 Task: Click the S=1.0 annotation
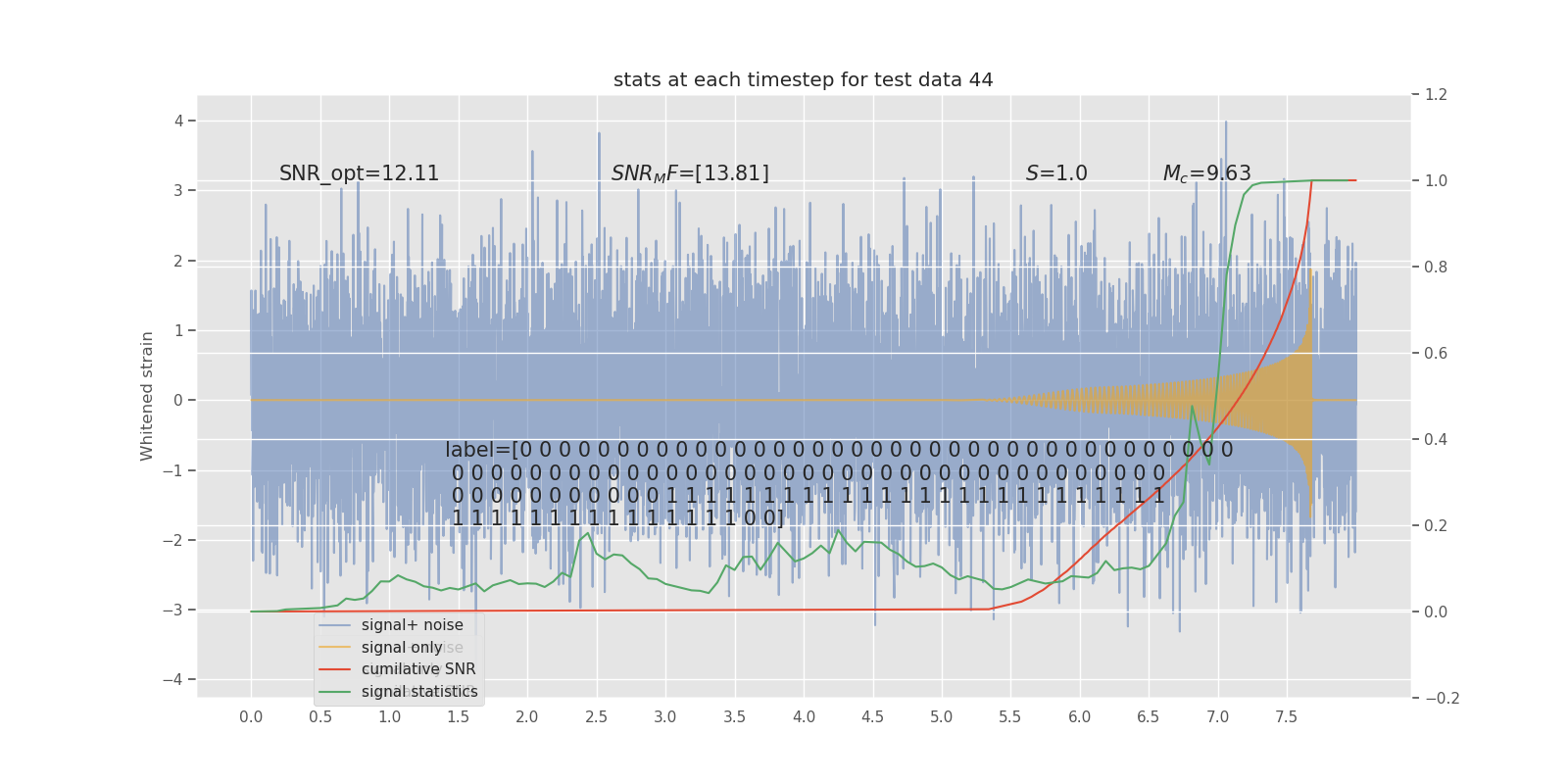tap(1056, 173)
